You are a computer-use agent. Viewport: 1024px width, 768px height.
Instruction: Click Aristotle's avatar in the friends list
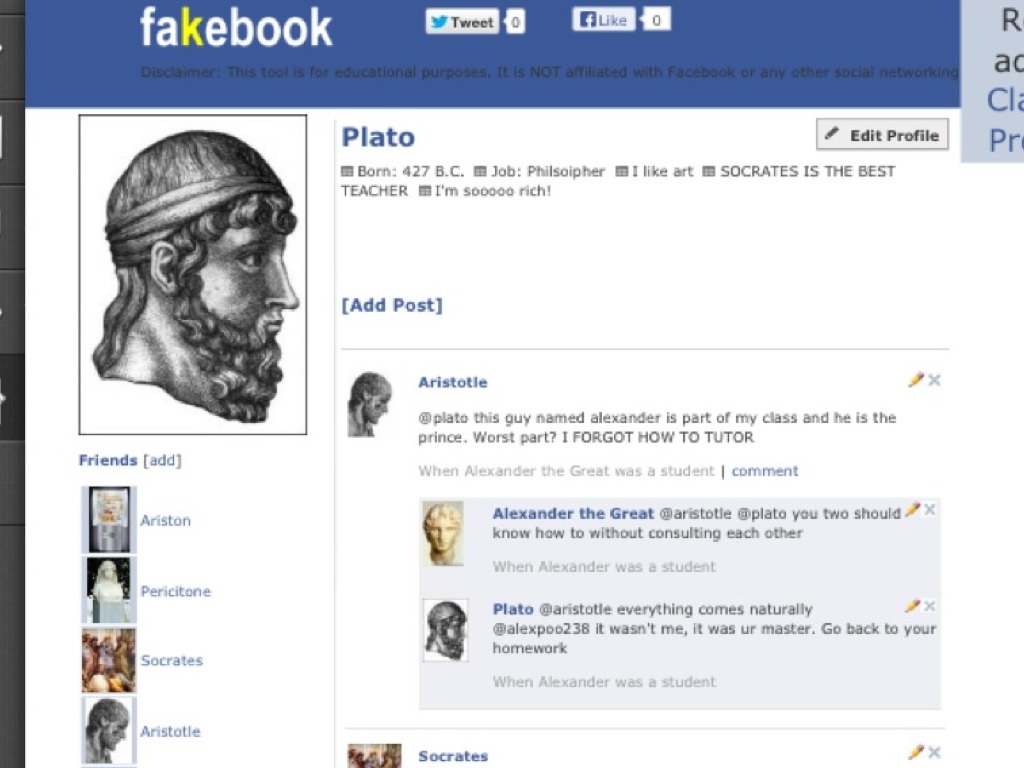(x=108, y=730)
